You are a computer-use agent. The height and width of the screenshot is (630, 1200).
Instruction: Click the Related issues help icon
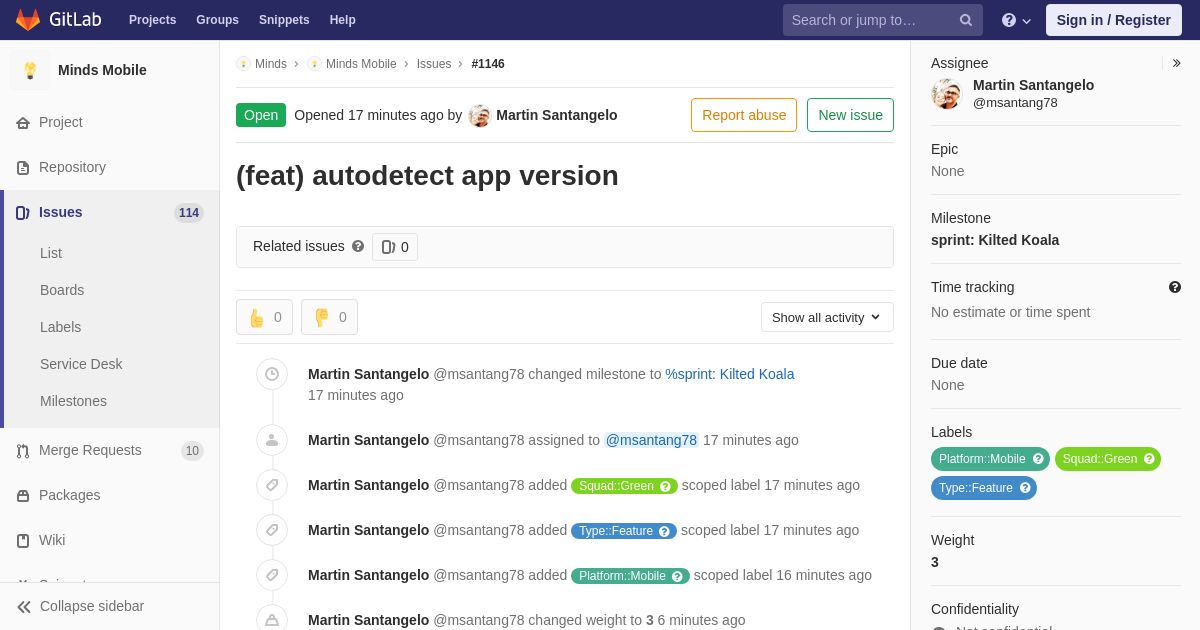[358, 246]
